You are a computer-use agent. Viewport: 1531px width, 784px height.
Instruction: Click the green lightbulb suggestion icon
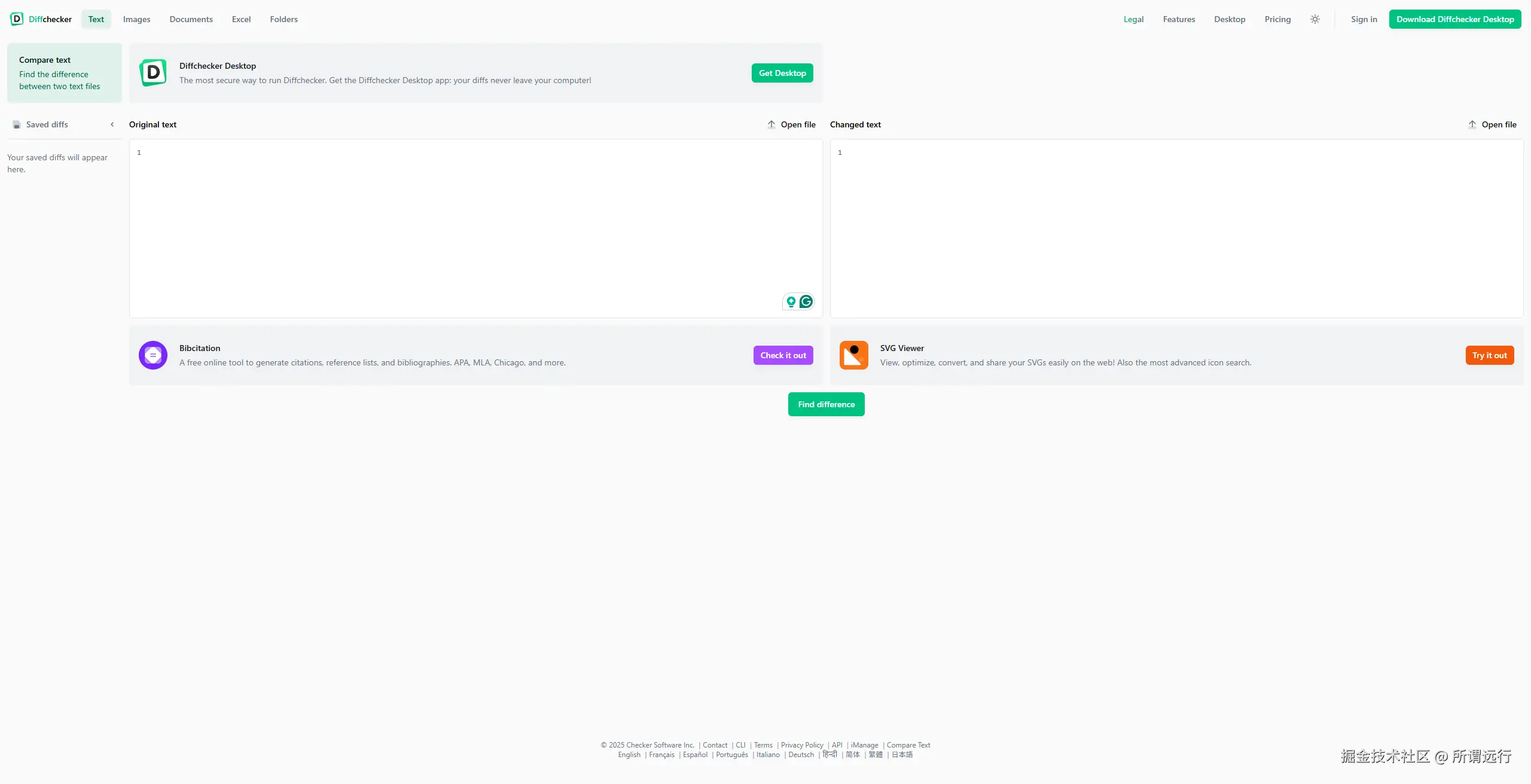(791, 301)
